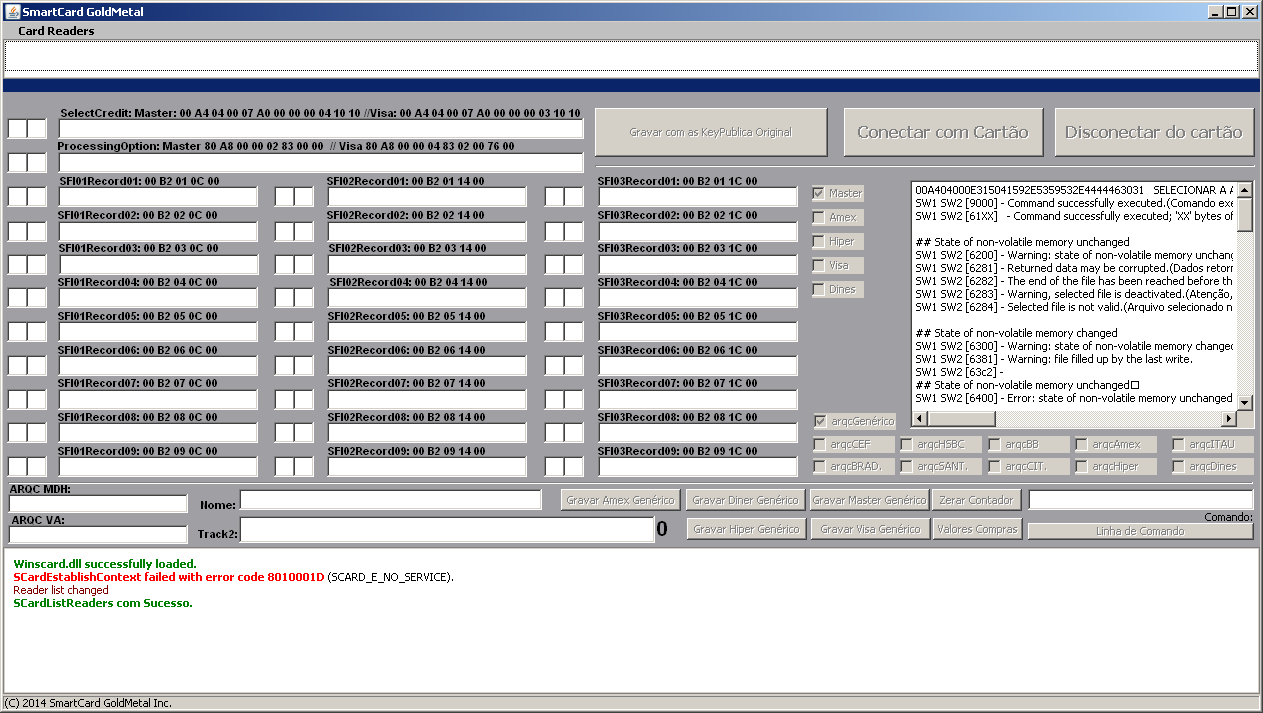This screenshot has height=713, width=1263.
Task: Click the log's horizontal scrollbar right arrow
Action: tap(1229, 419)
